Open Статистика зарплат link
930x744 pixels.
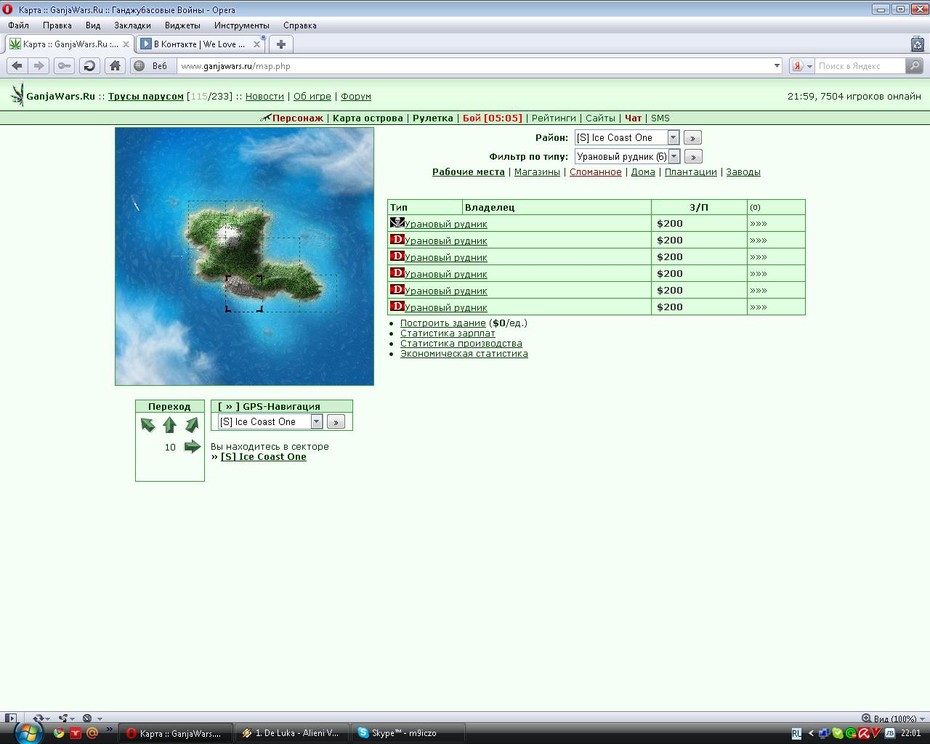coord(448,333)
